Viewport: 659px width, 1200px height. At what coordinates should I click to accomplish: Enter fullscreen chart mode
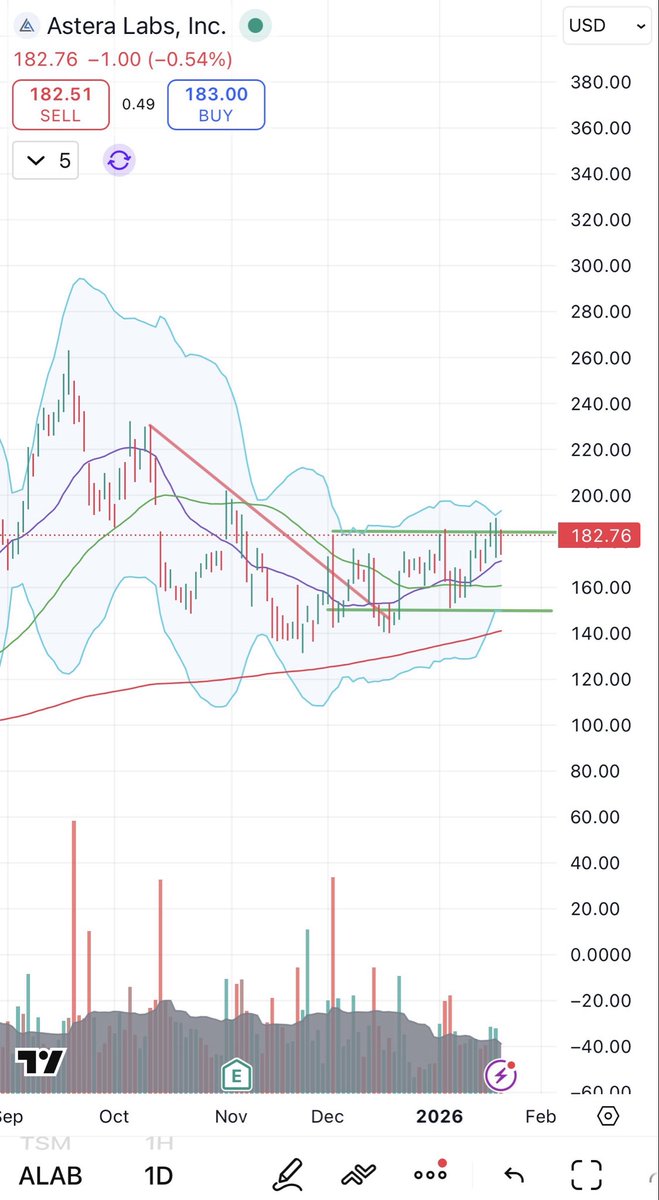(x=586, y=1175)
